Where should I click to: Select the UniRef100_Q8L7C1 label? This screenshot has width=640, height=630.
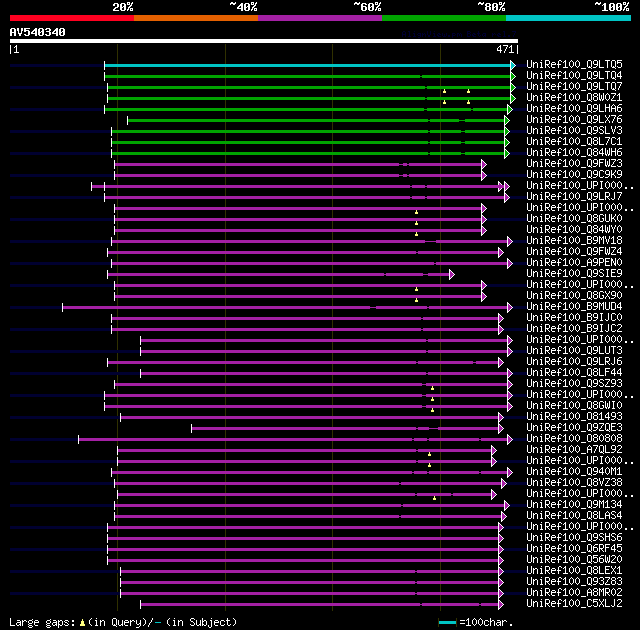tap(574, 142)
